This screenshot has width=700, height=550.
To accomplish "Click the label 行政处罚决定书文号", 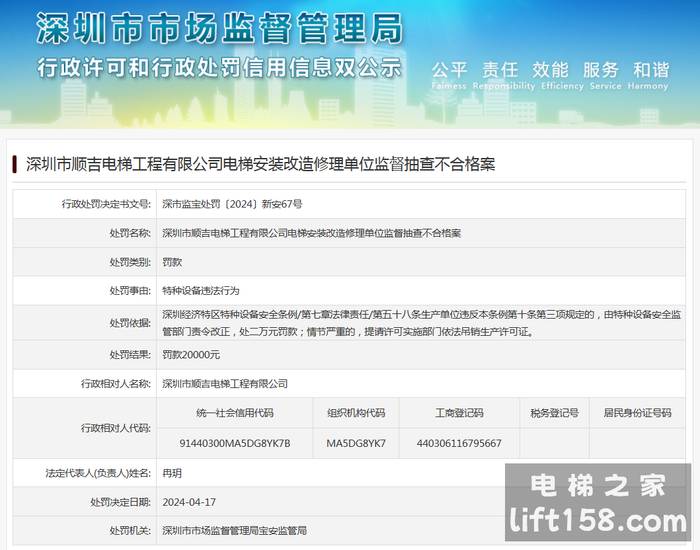I will coord(106,204).
